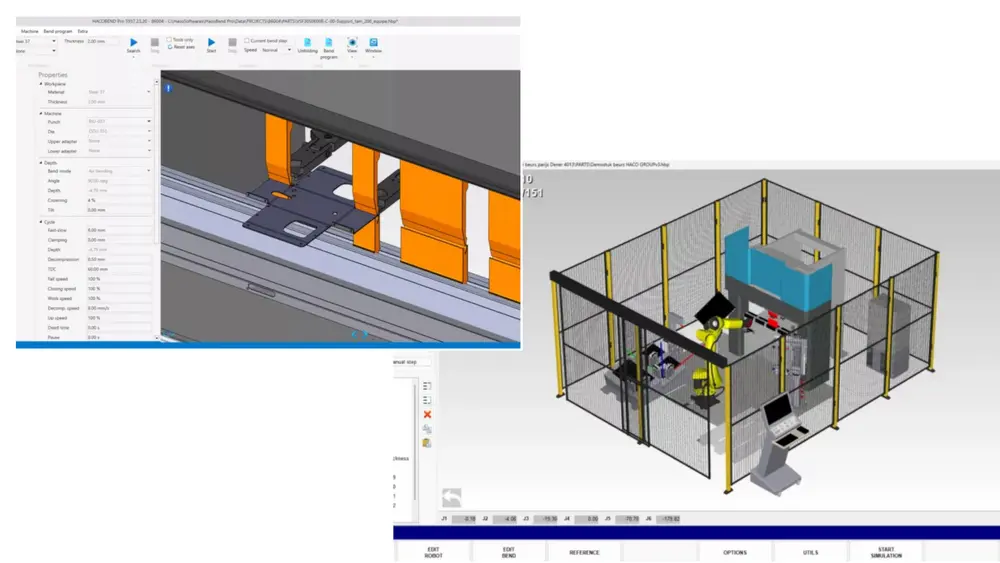Click the Crowning value field
Screen dimensions: 1000x563
point(119,200)
